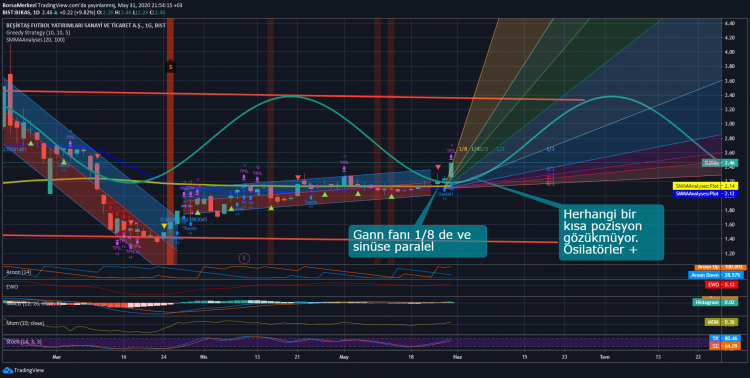
Task: Click the BIST:BJKAS, 1D symbol header
Action: 21,12
